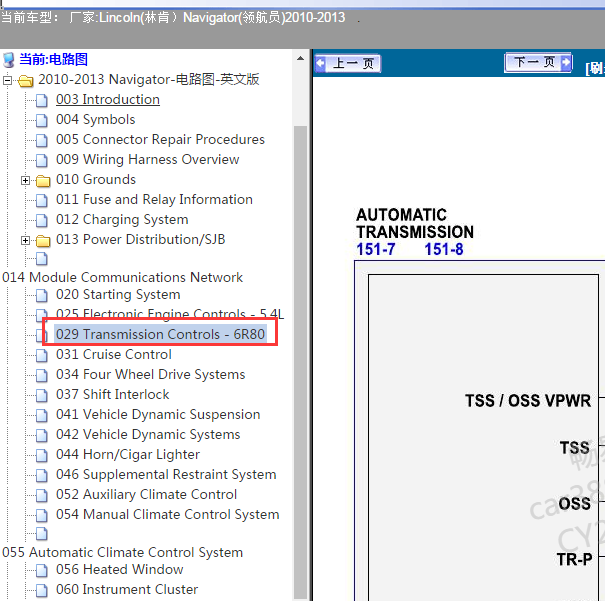Image resolution: width=605 pixels, height=601 pixels.
Task: Open 042 Vehicle Dynamic Systems
Action: [148, 435]
